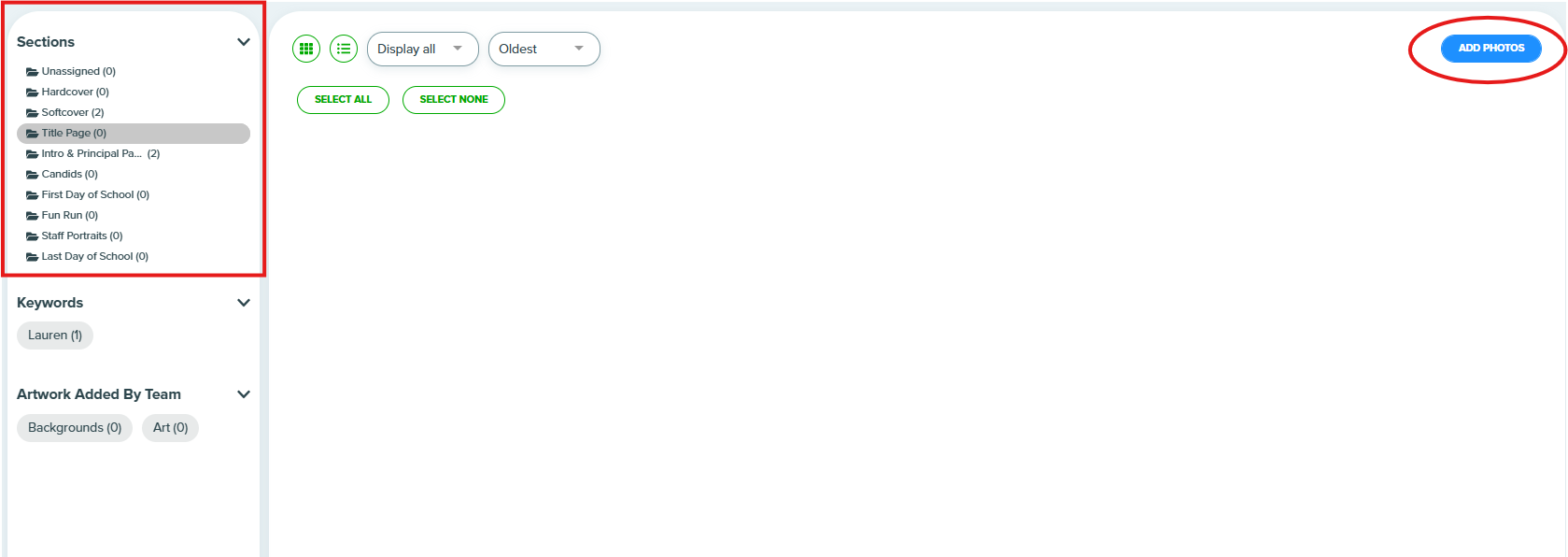
Task: Click the Softcover folder icon
Action: tap(32, 113)
